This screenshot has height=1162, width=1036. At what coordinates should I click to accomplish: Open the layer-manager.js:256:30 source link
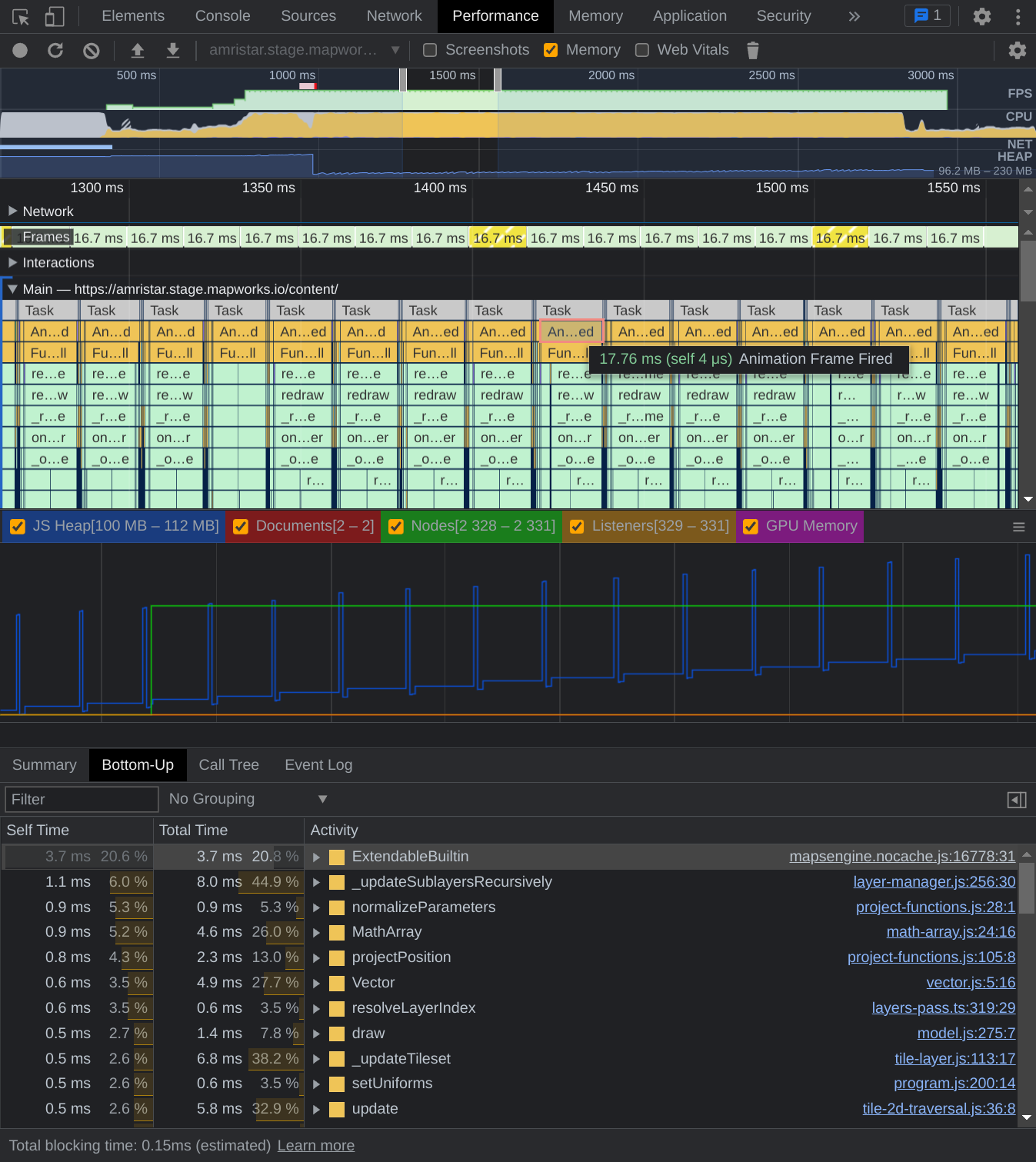[934, 882]
